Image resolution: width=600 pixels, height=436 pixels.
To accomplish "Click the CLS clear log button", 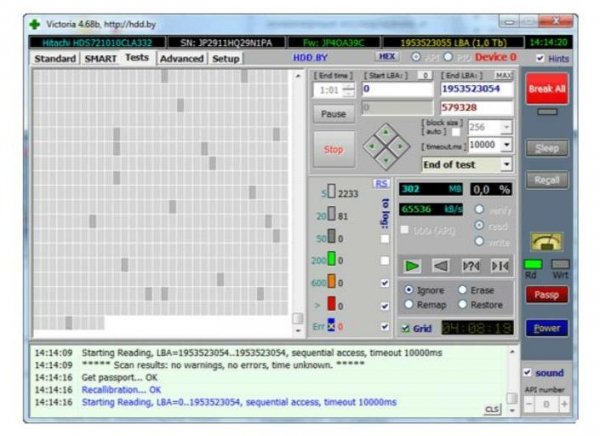I will coord(491,409).
